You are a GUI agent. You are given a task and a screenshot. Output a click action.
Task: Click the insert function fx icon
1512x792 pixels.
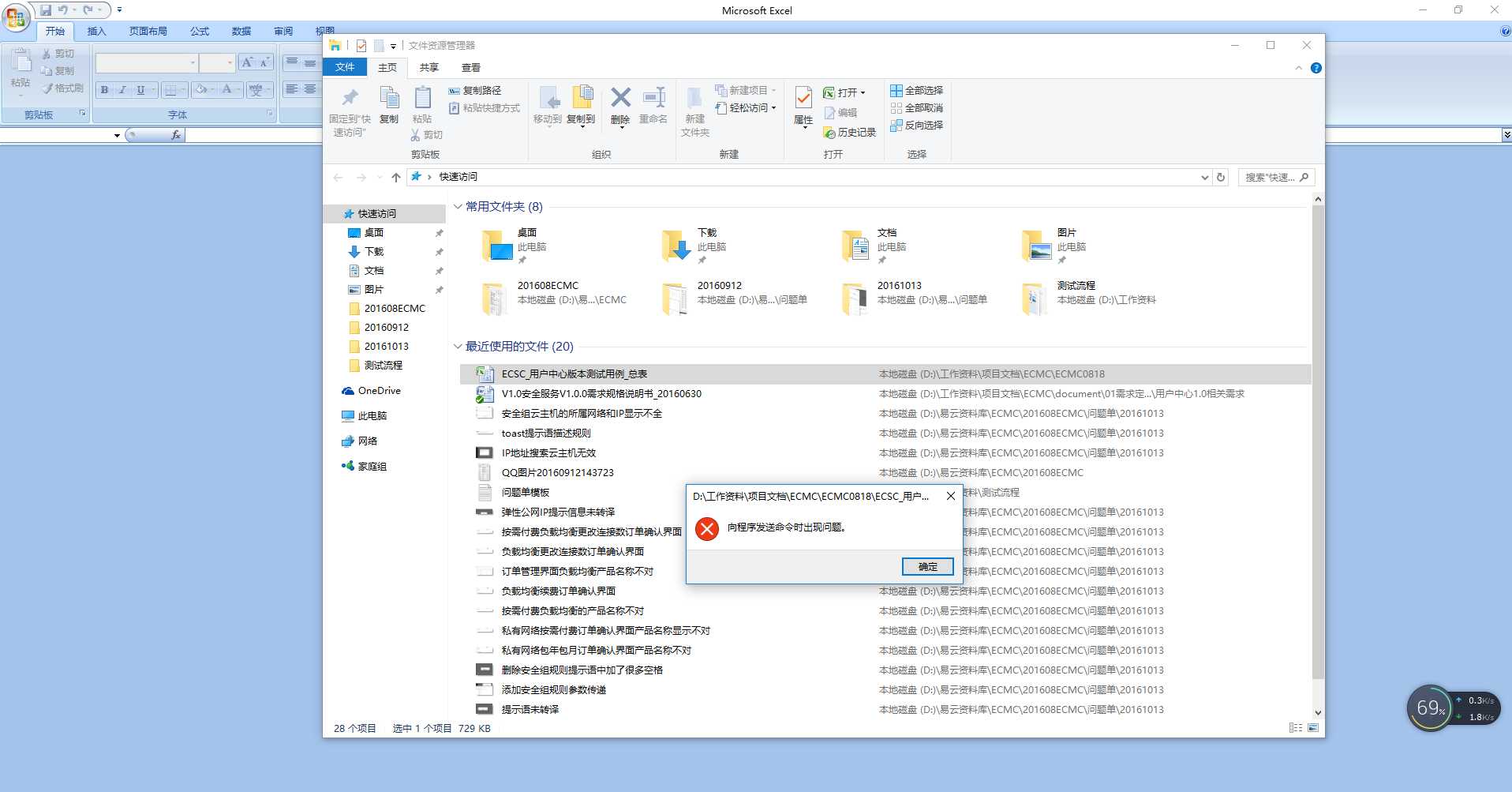175,135
